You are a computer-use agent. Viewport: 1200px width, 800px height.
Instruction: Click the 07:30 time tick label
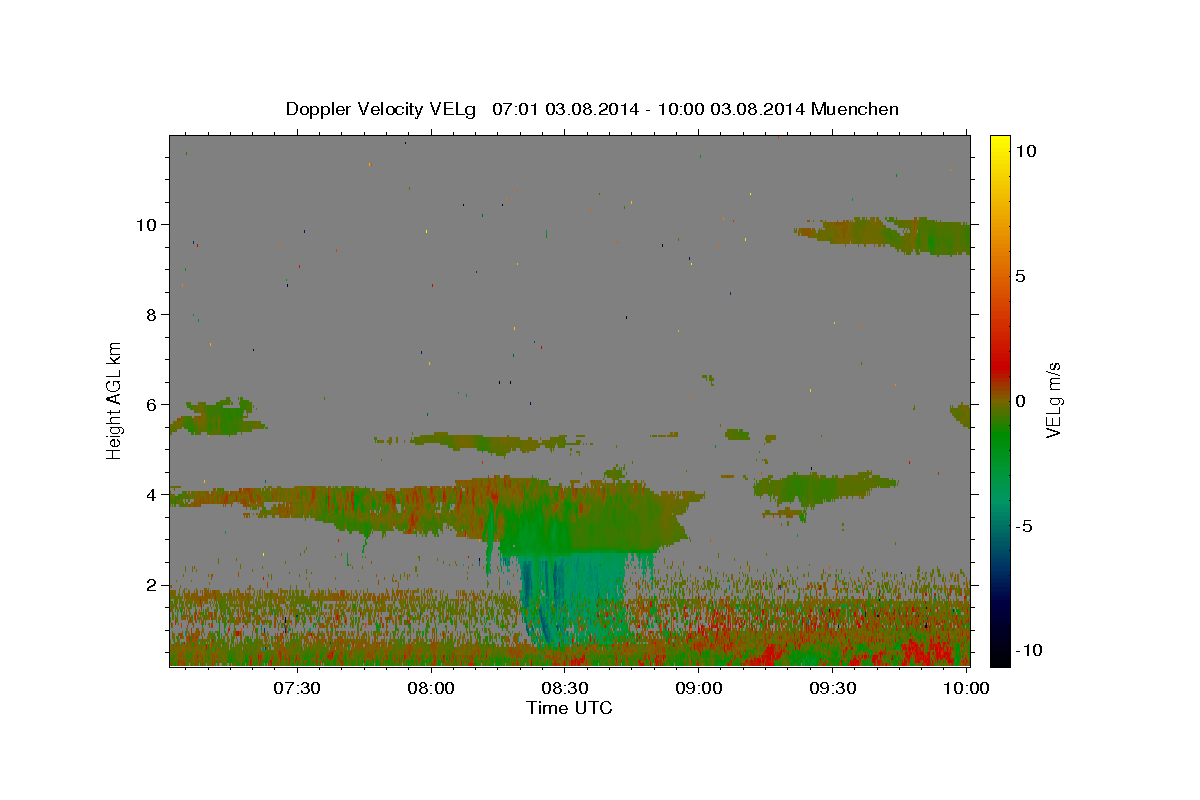(296, 688)
